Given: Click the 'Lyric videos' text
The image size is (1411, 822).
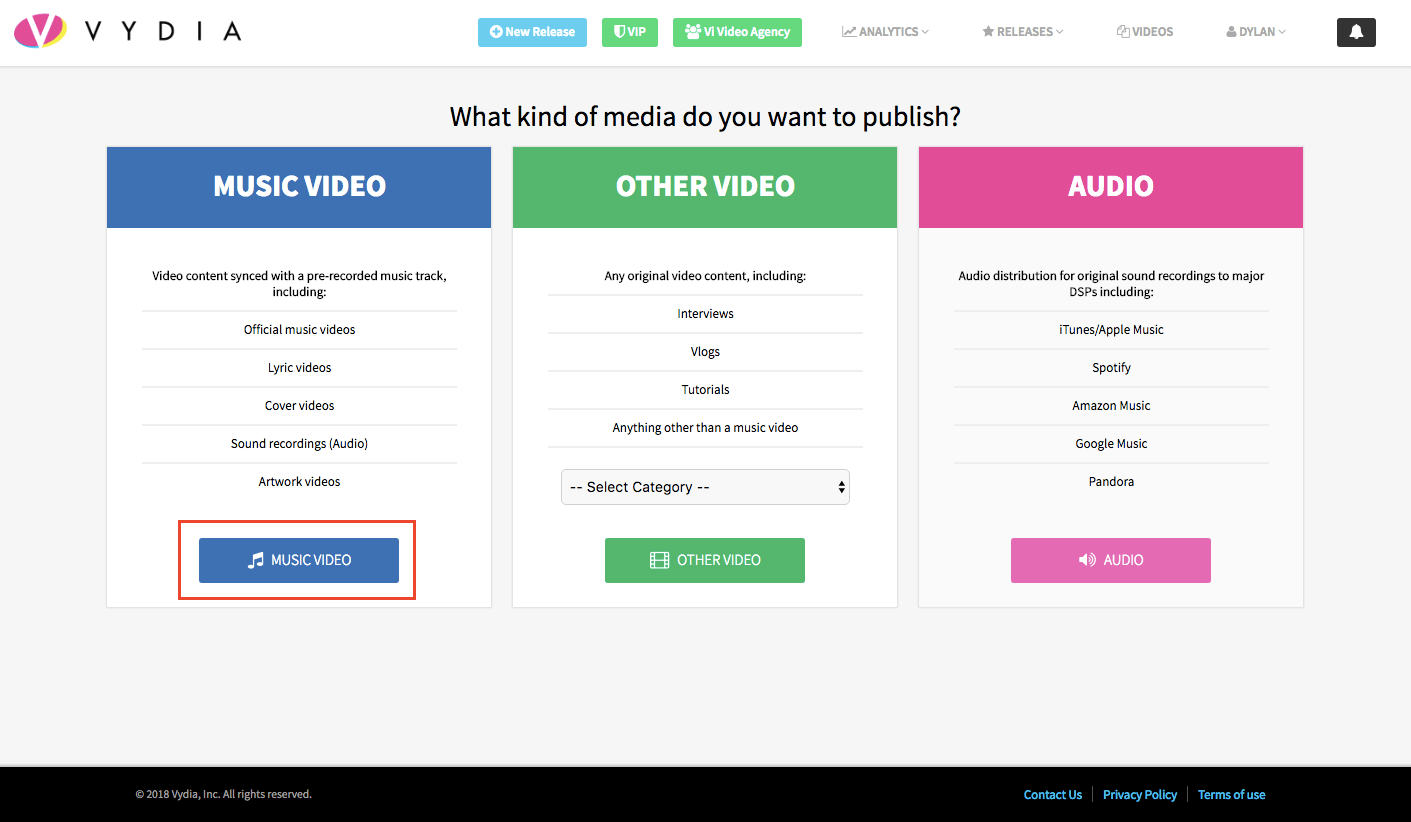Looking at the screenshot, I should click(299, 368).
